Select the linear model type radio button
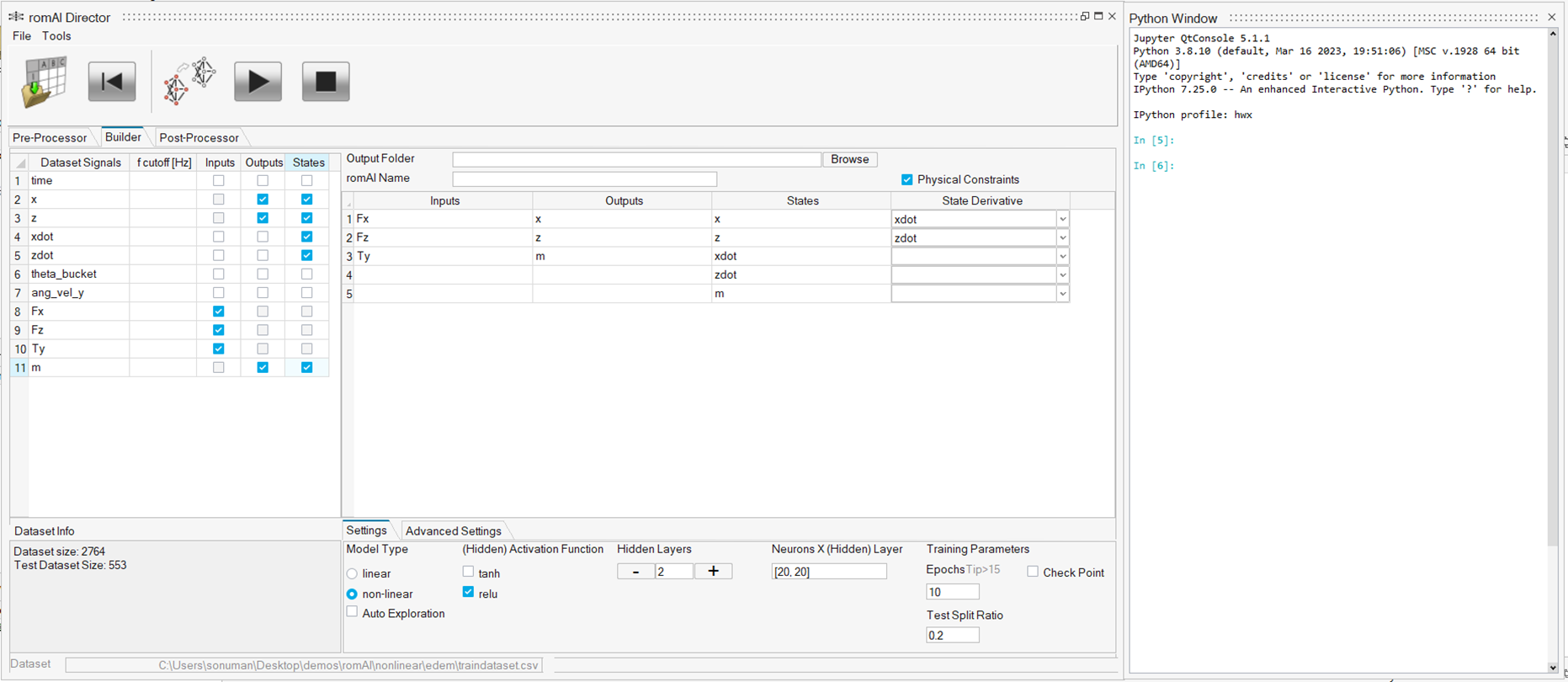This screenshot has height=682, width=1568. (353, 574)
